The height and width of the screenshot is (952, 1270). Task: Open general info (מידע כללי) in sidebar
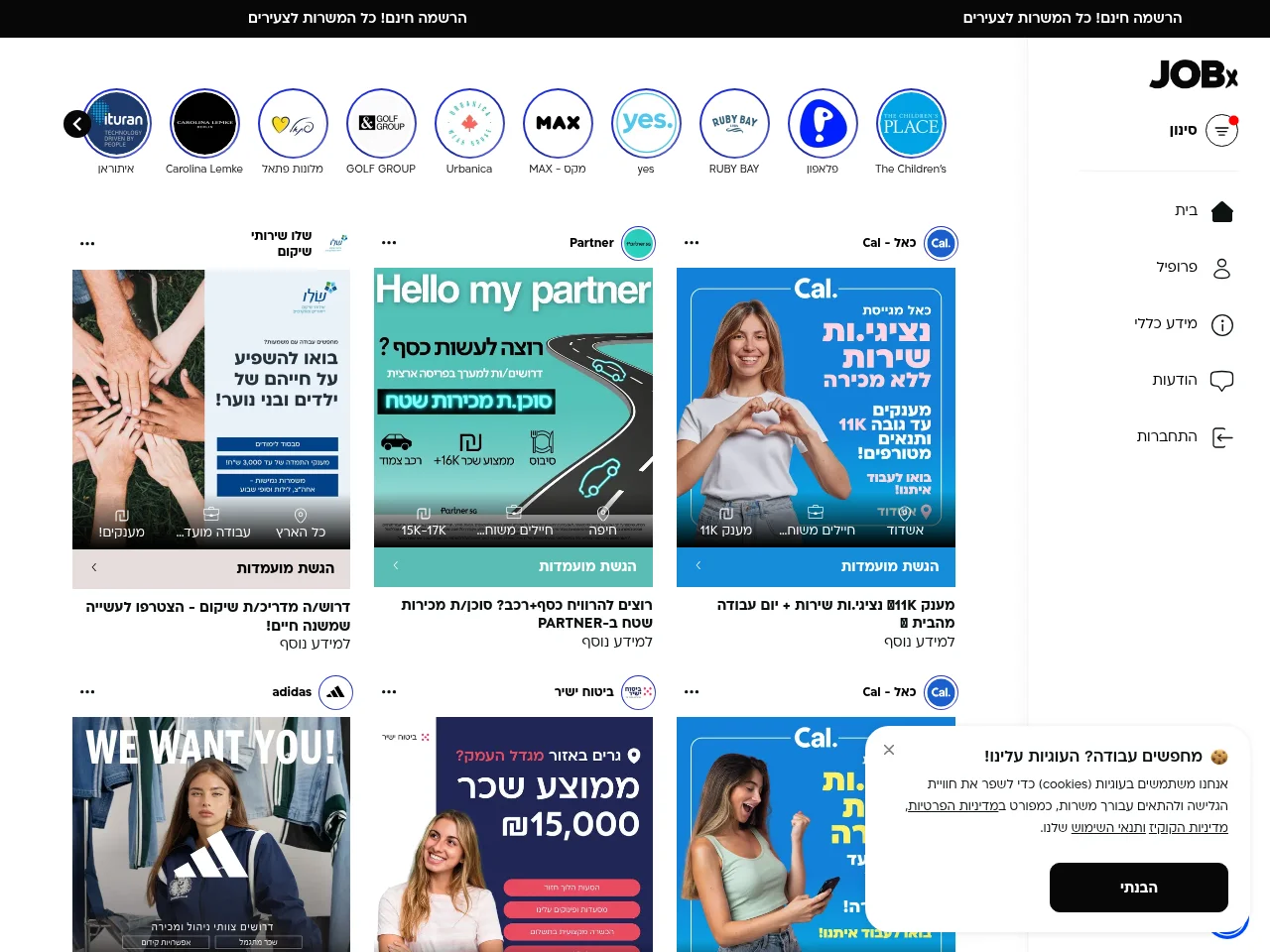coord(1182,324)
